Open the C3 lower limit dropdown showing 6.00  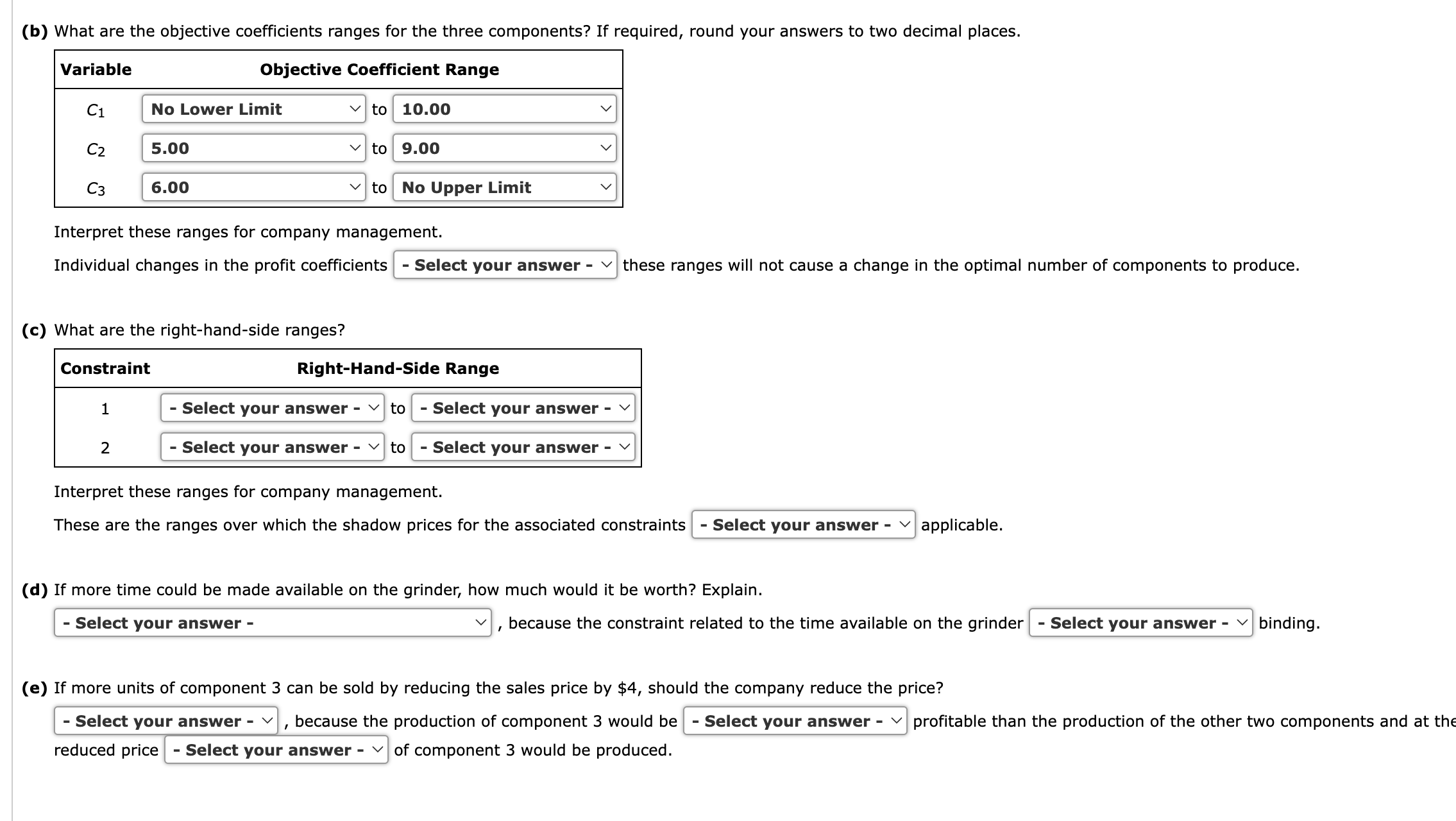coord(253,187)
